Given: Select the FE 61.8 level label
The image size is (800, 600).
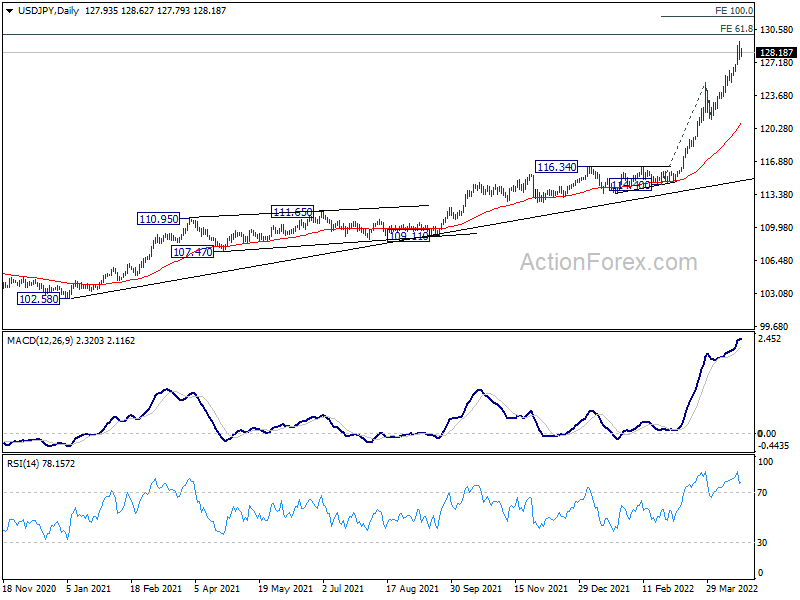Looking at the screenshot, I should tap(736, 29).
